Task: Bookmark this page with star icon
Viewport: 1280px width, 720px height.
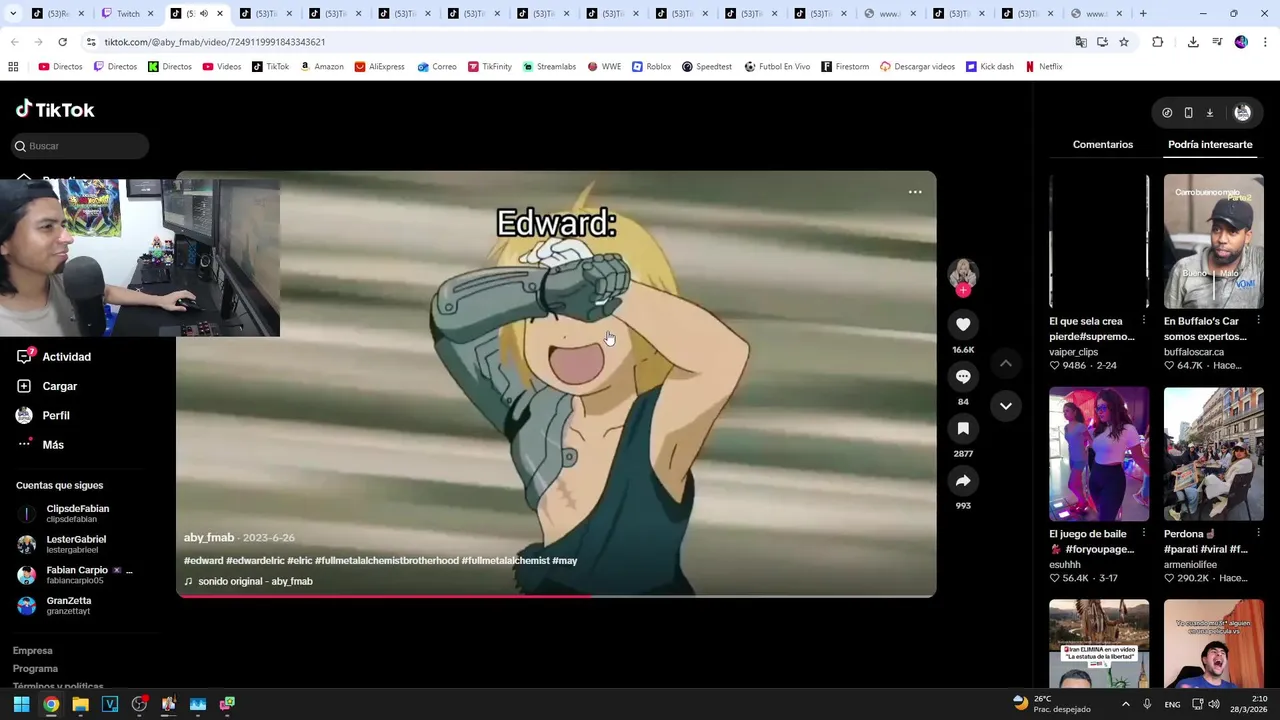Action: [1124, 42]
